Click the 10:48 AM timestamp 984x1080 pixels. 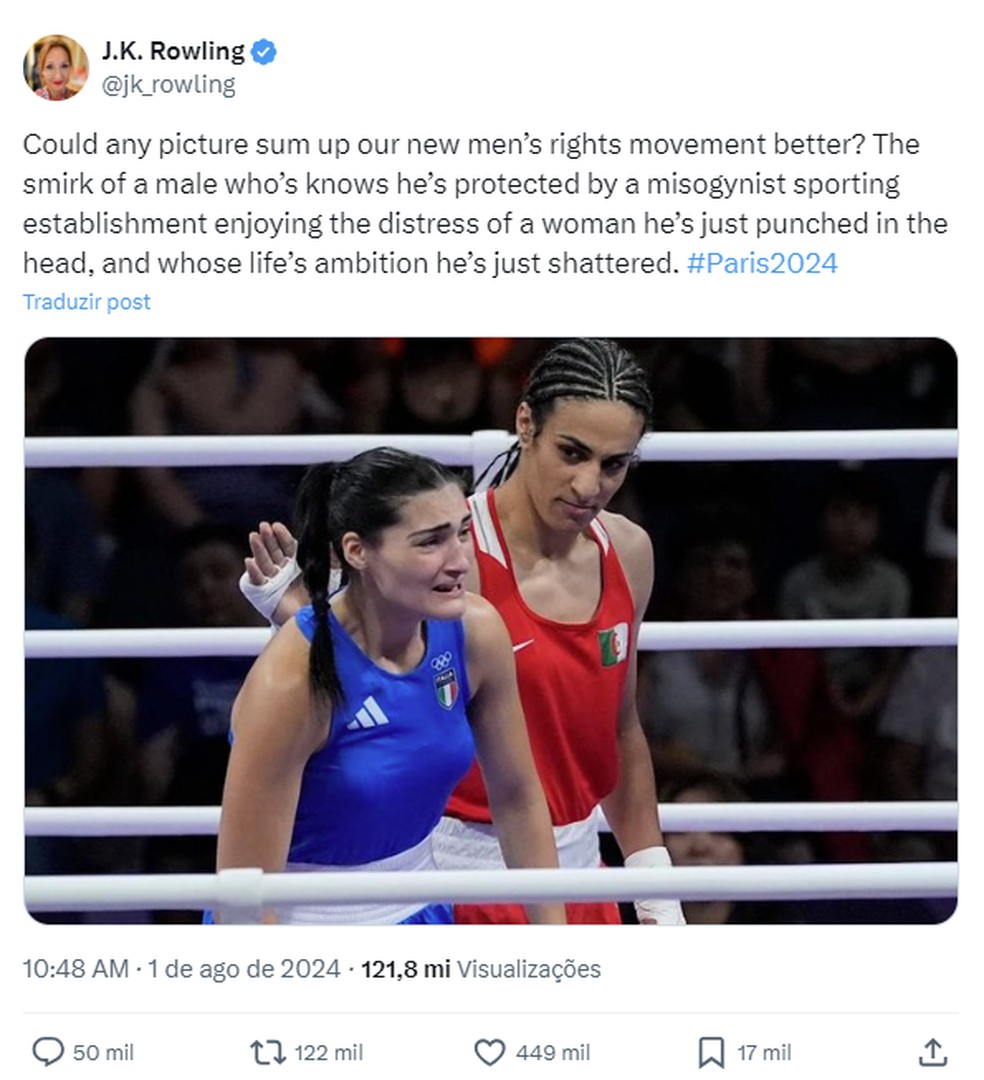[75, 969]
